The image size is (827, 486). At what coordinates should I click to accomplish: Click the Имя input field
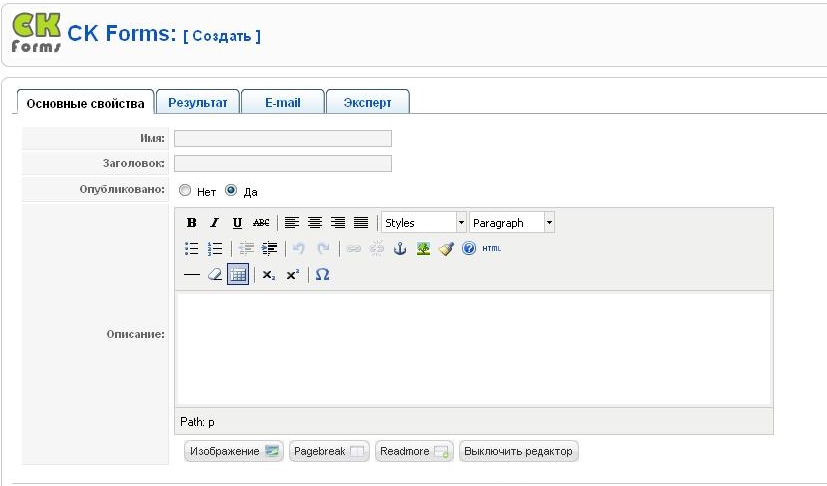click(283, 139)
